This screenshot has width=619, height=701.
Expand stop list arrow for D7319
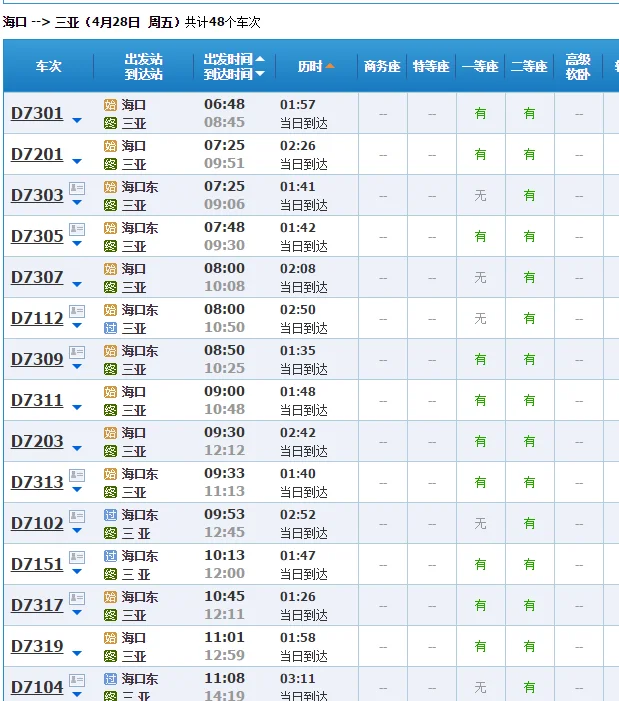coord(77,653)
